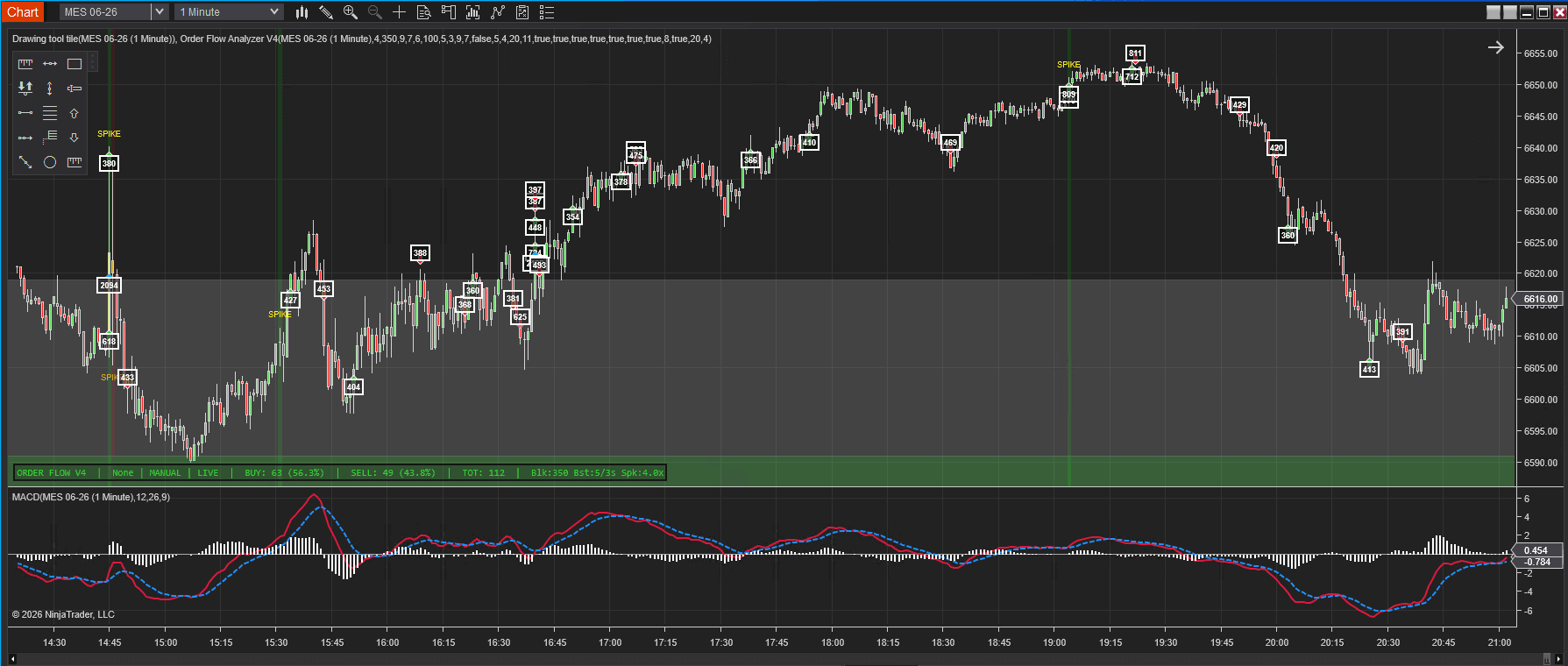Open the strategies line-graph icon

[498, 12]
